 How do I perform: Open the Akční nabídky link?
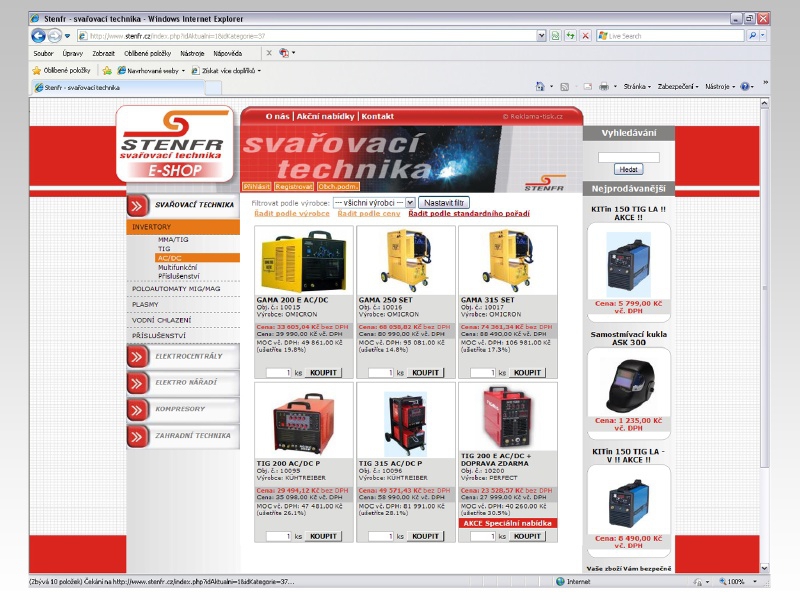click(326, 116)
